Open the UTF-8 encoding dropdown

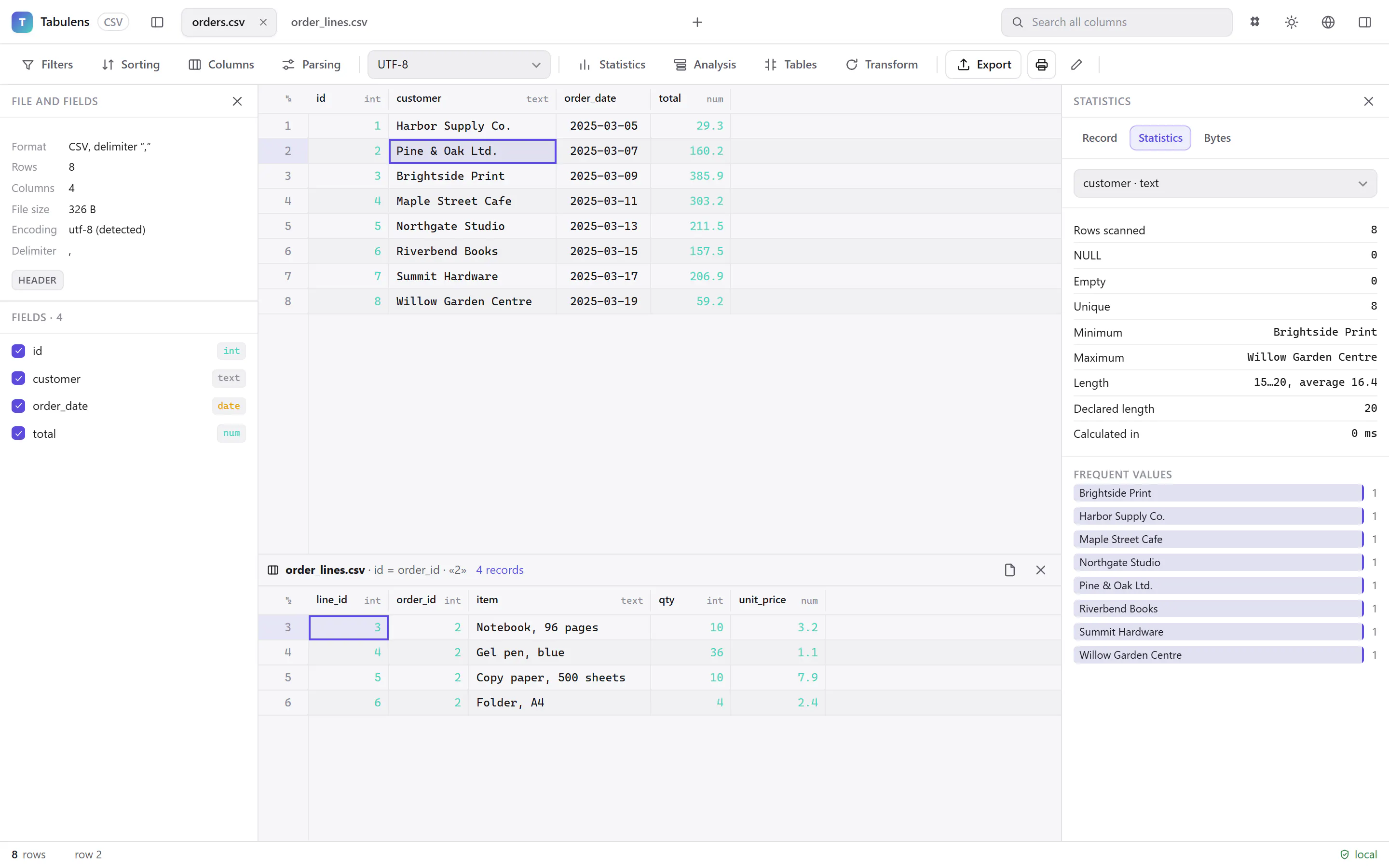tap(459, 64)
